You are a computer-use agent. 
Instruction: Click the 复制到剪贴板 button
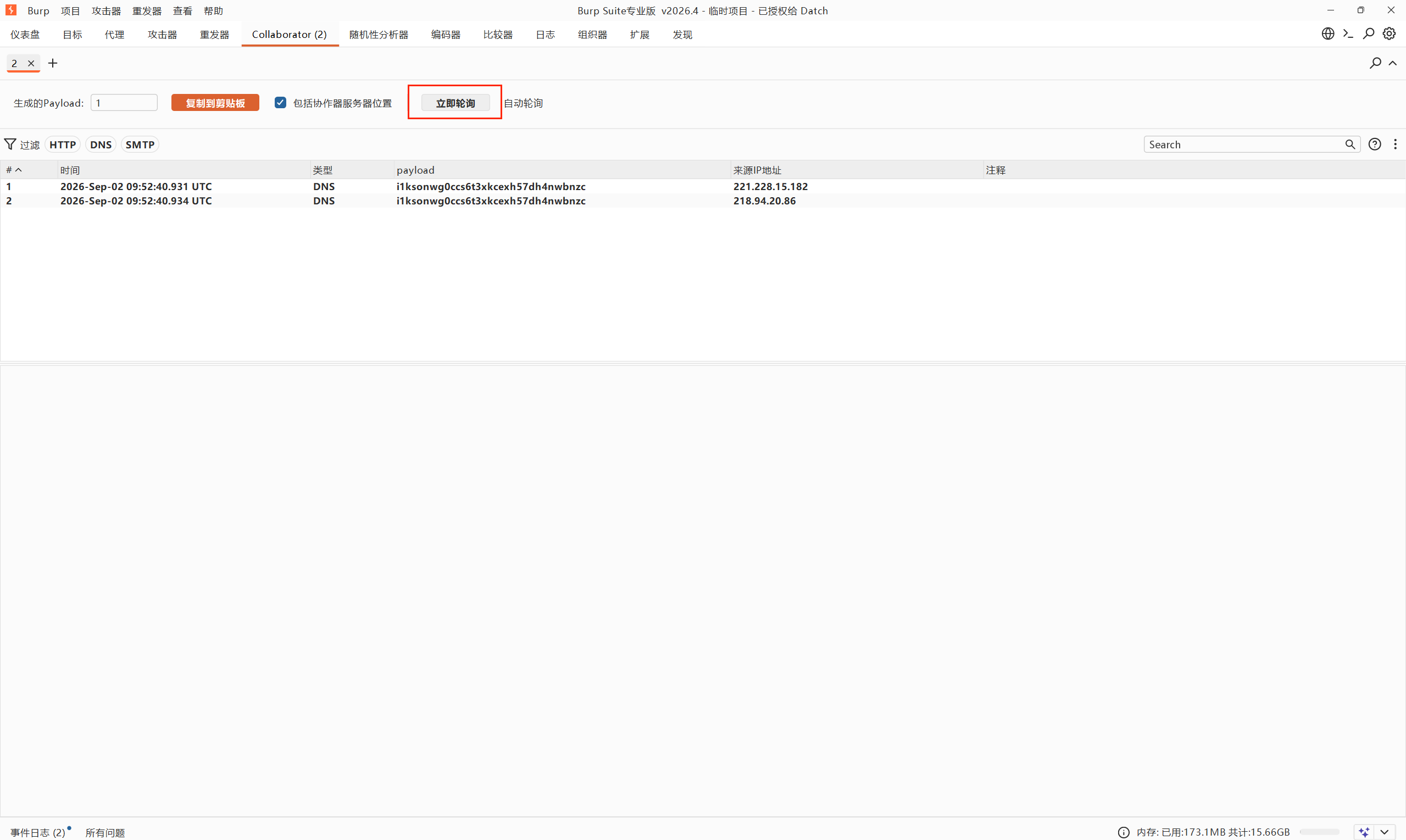pyautogui.click(x=215, y=102)
